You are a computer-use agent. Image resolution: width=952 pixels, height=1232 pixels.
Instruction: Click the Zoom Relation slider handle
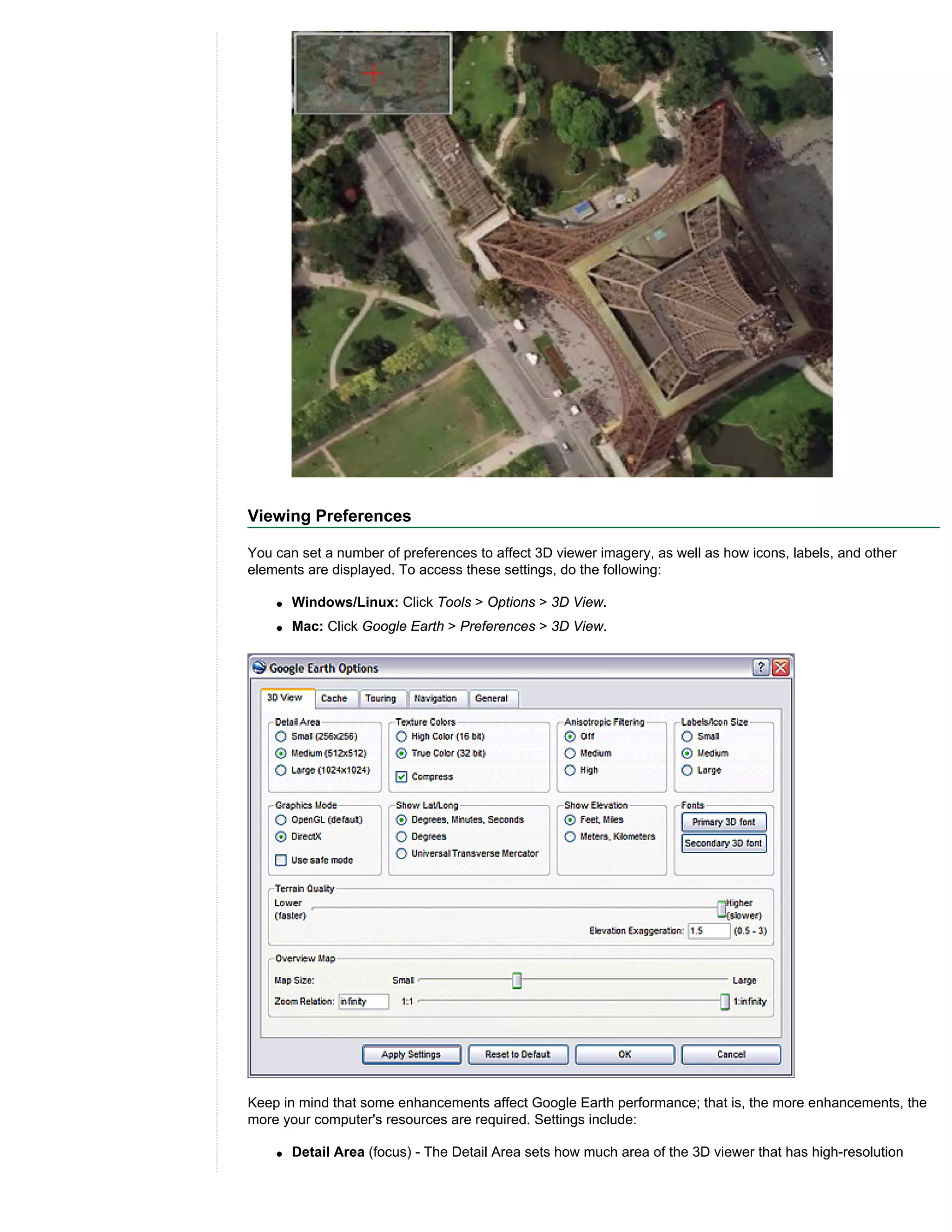click(x=725, y=1002)
